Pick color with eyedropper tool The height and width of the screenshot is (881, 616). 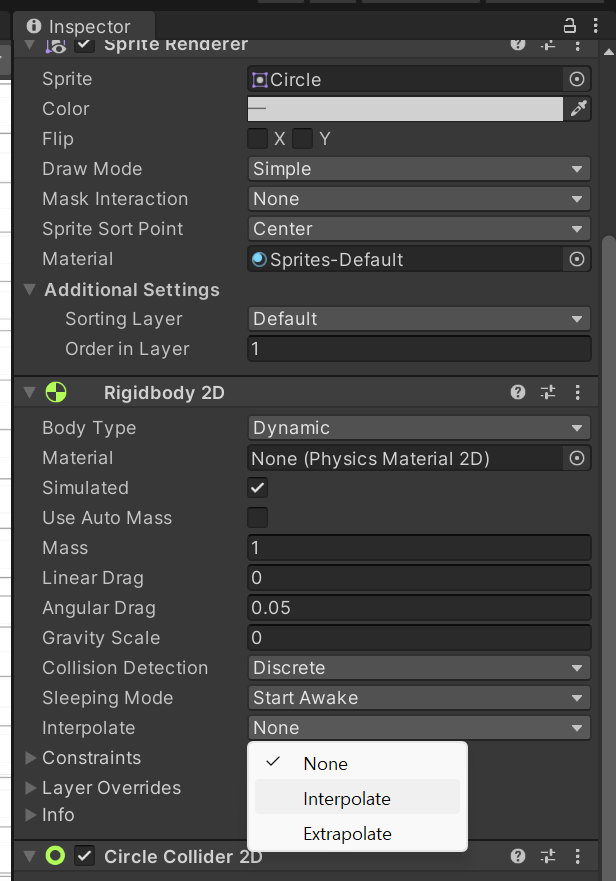tap(578, 108)
